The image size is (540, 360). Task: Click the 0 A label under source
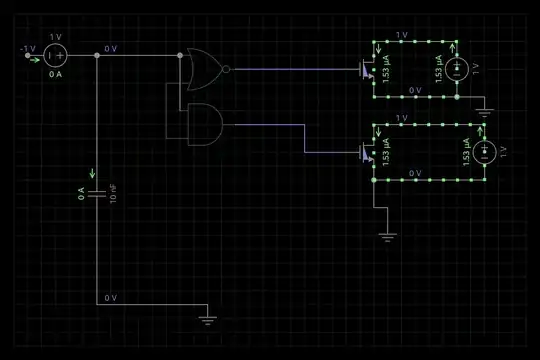[55, 74]
